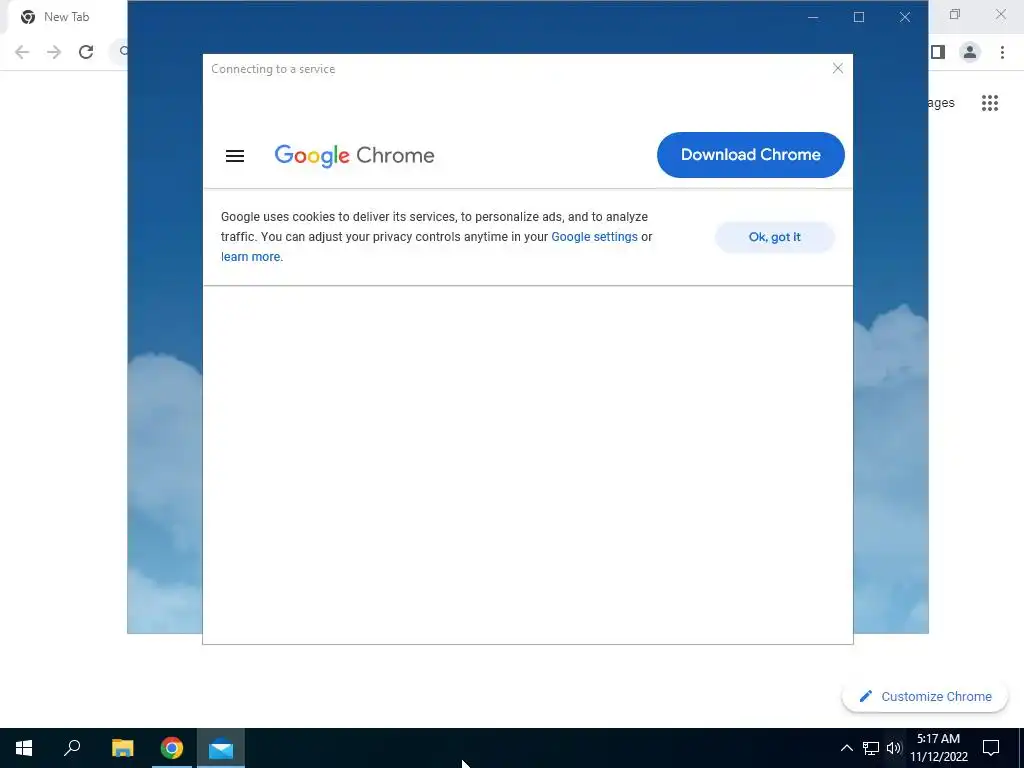Image resolution: width=1024 pixels, height=768 pixels.
Task: Open clock showing 5:17 AM
Action: point(938,748)
